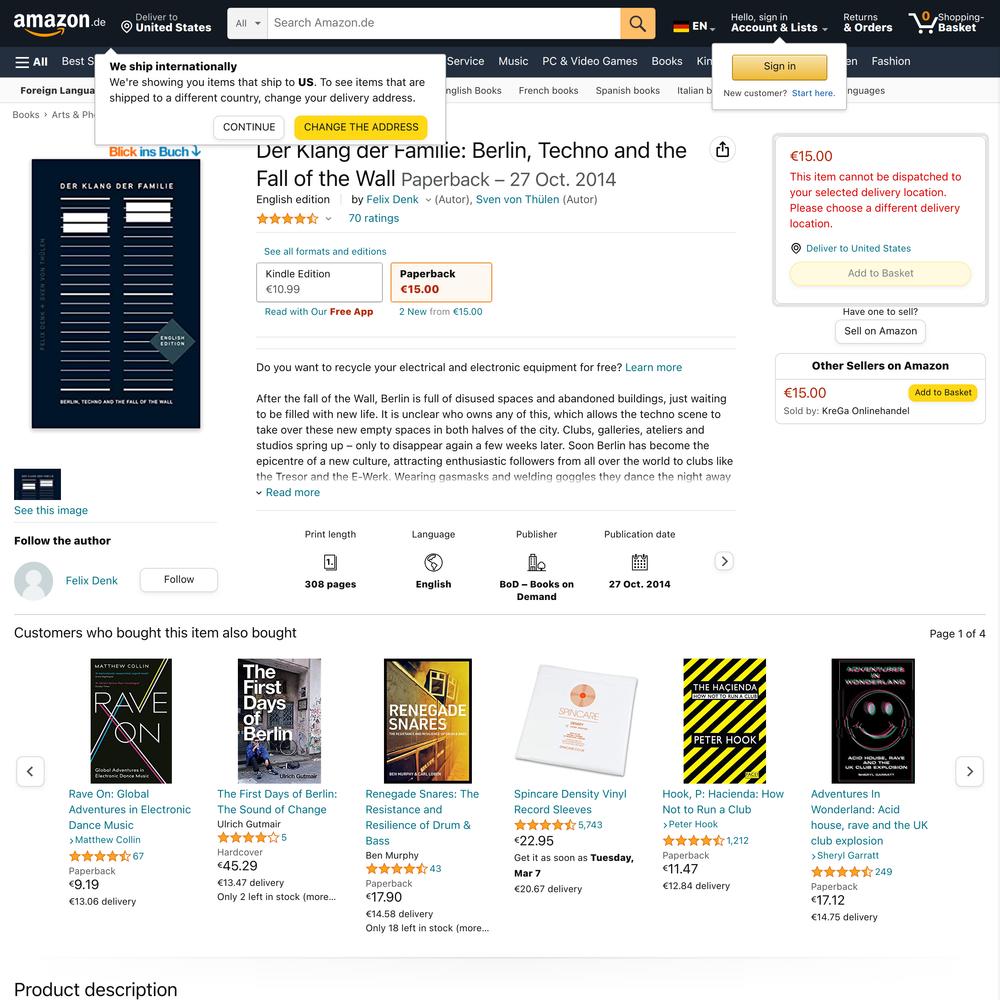The image size is (1000, 1000).
Task: Click the CHANGE THE ADDRESS button
Action: (361, 127)
